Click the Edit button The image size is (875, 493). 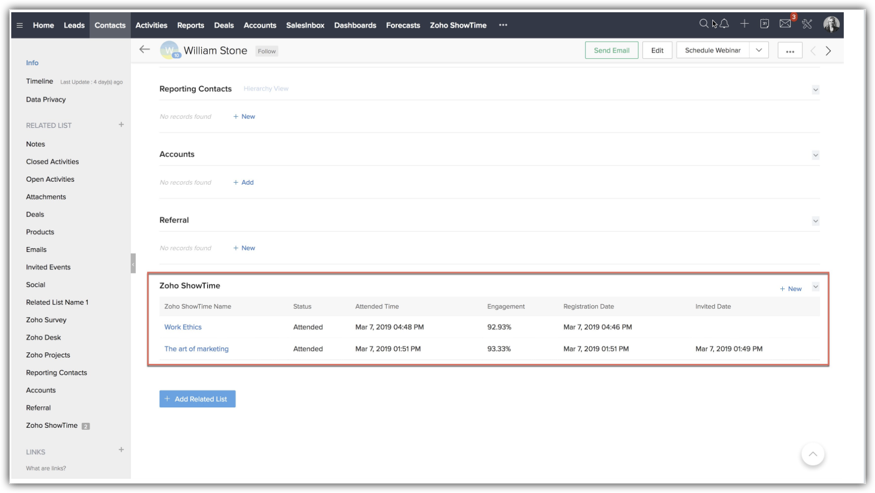657,50
